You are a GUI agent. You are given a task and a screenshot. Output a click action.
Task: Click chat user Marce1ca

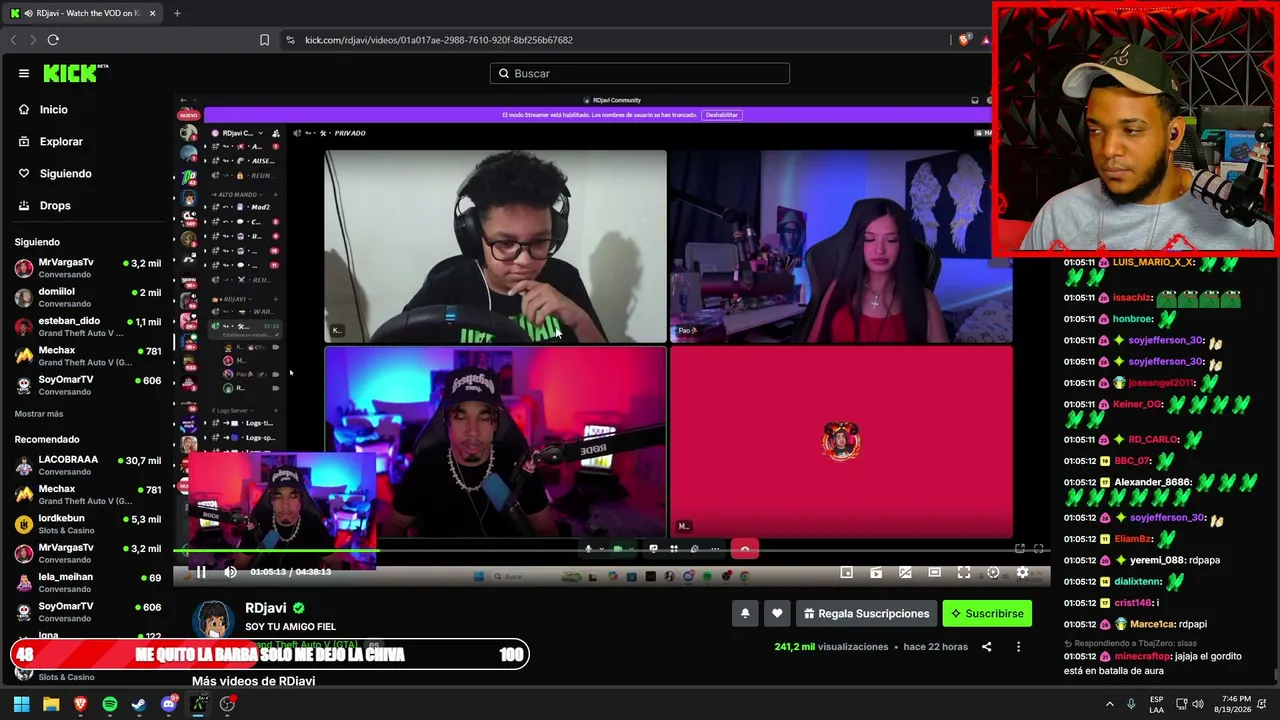[1153, 624]
